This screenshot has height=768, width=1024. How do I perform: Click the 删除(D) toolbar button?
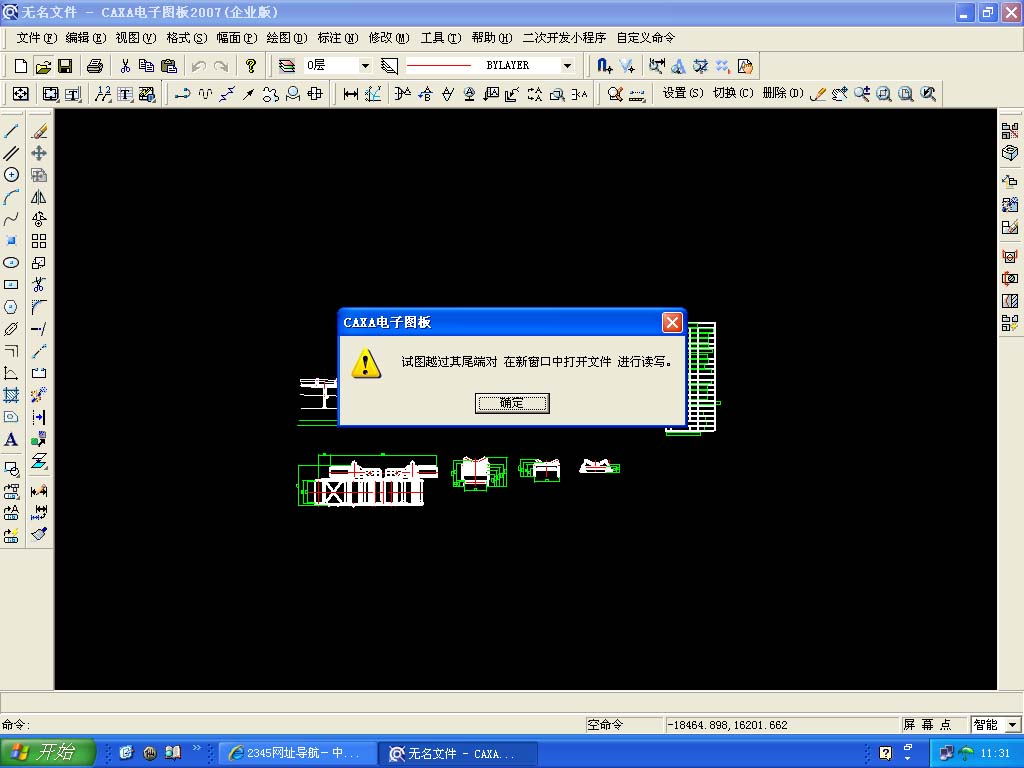pyautogui.click(x=783, y=93)
